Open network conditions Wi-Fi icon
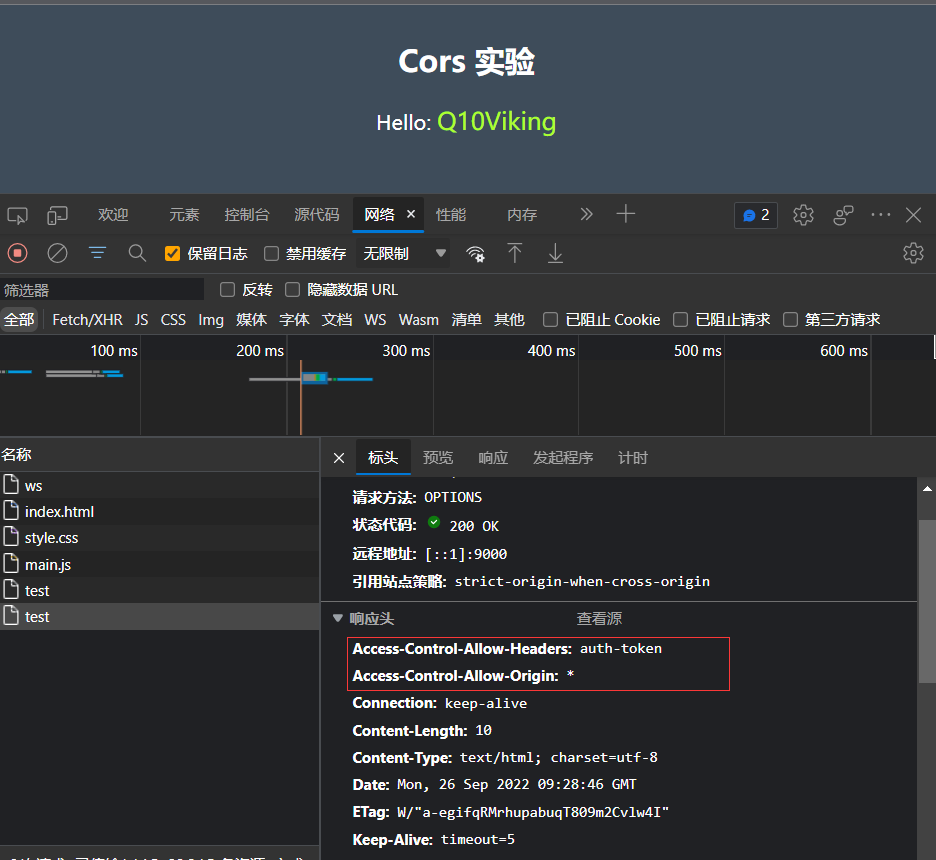 (x=476, y=254)
